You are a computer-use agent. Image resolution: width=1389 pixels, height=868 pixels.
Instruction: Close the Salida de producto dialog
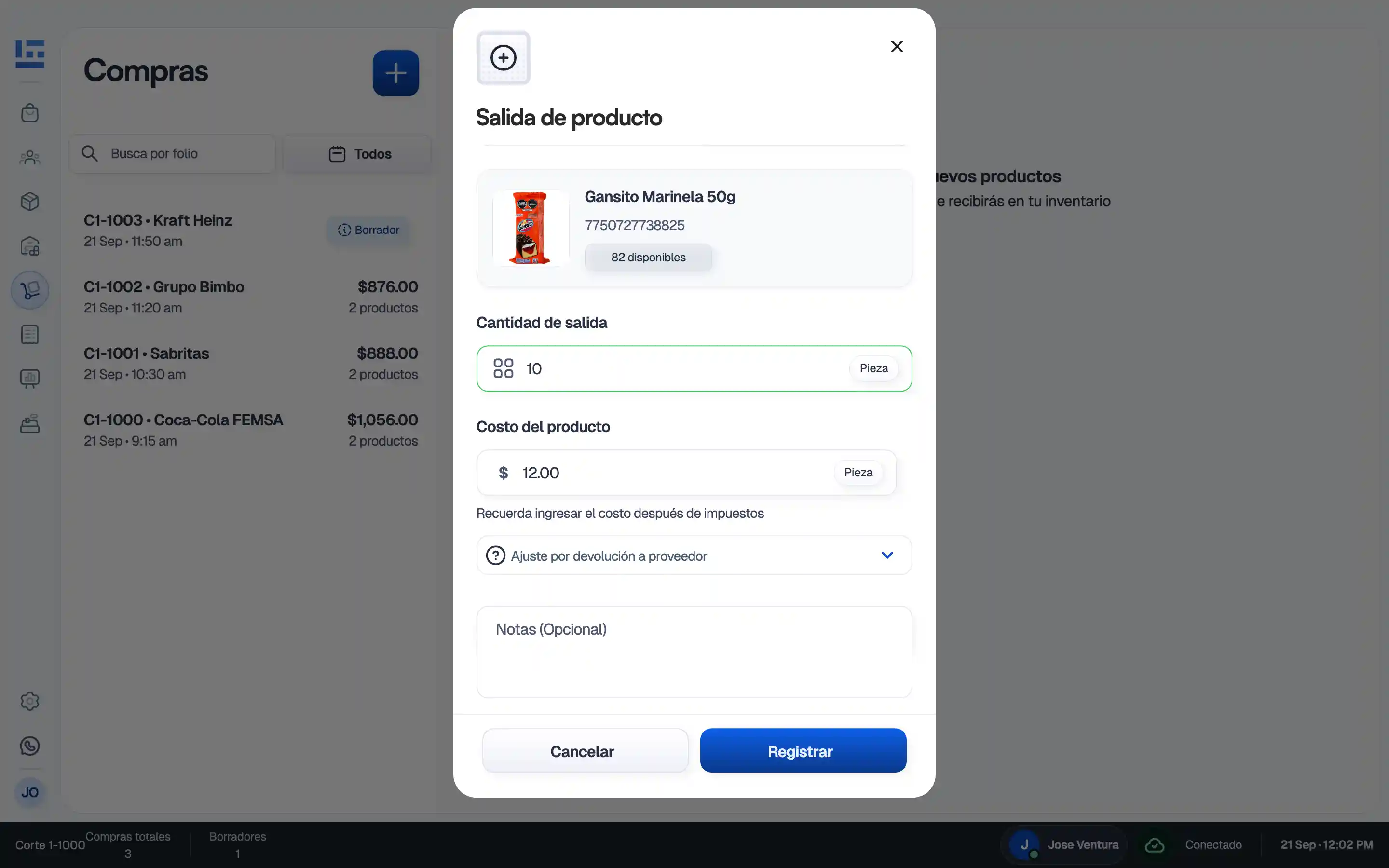897,46
